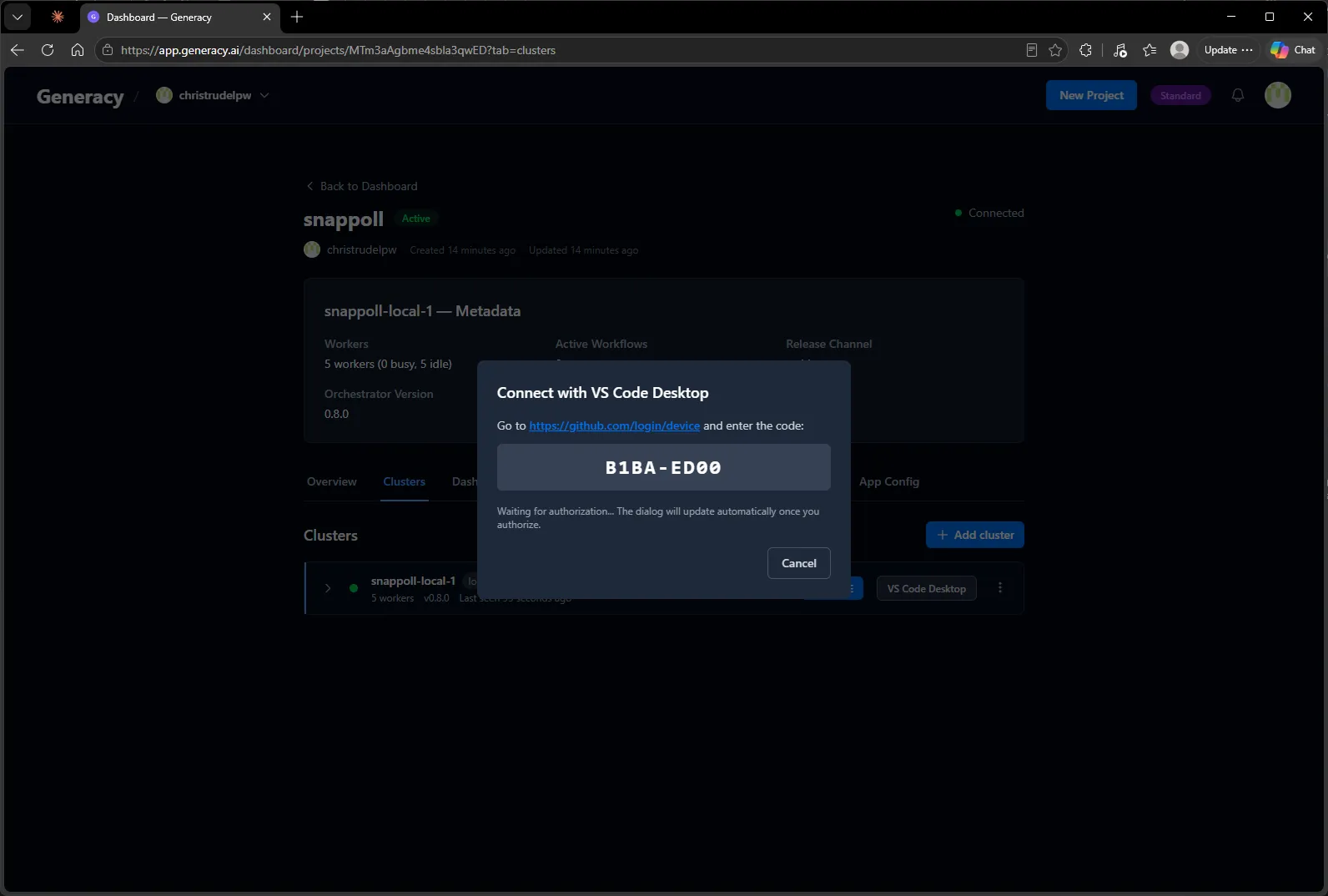View site information lock icon
This screenshot has width=1328, height=896.
click(108, 50)
